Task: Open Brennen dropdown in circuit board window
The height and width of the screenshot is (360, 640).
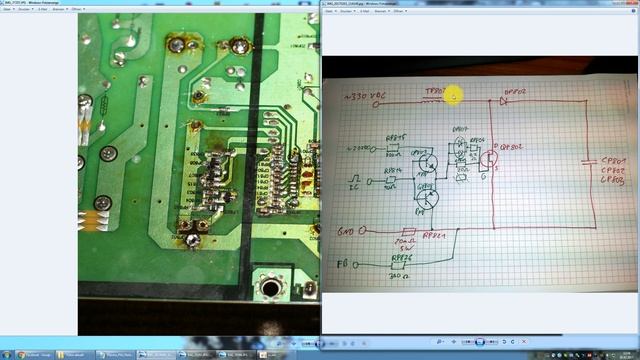Action: tap(60, 9)
